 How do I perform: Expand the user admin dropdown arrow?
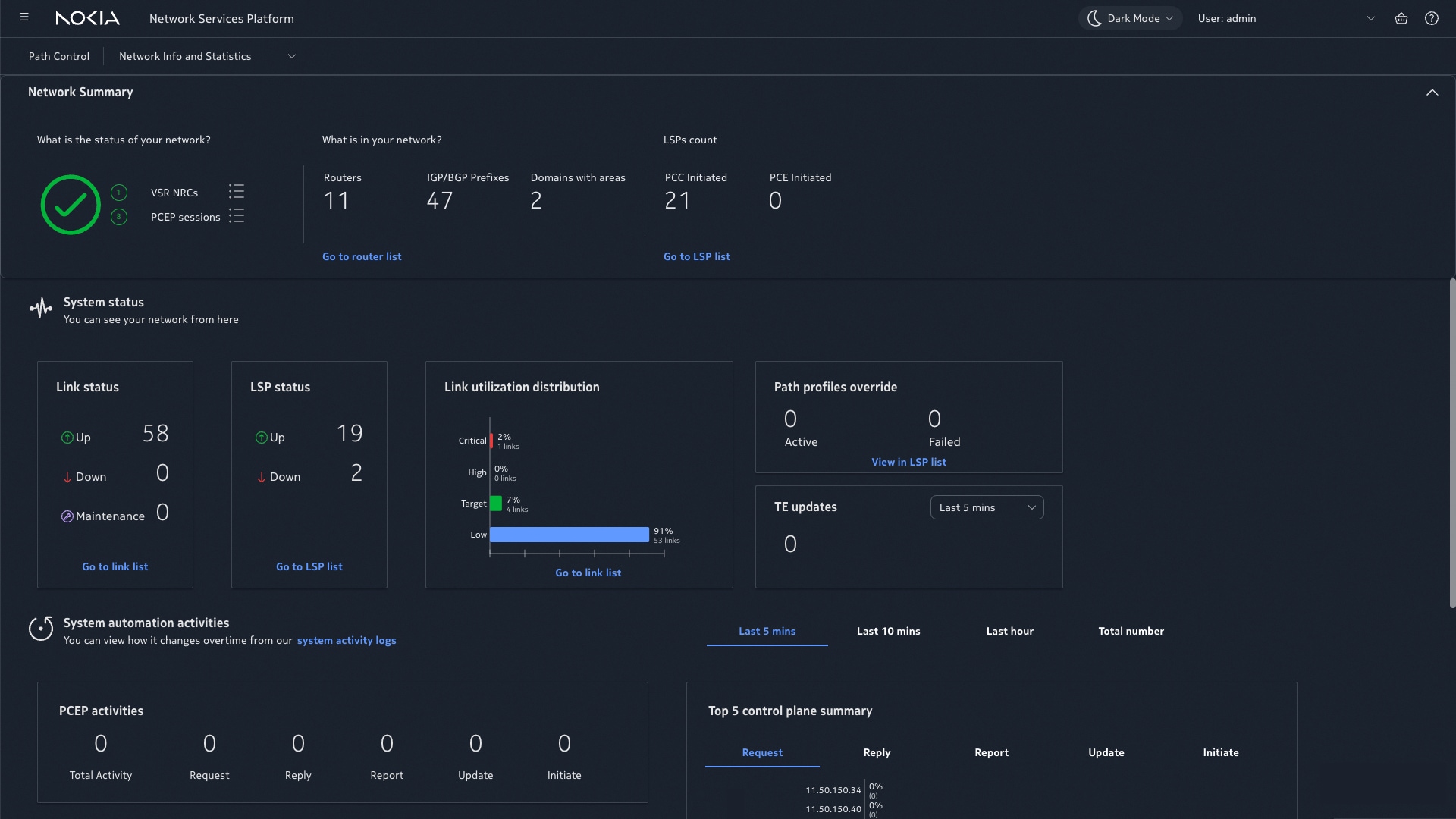click(1370, 18)
